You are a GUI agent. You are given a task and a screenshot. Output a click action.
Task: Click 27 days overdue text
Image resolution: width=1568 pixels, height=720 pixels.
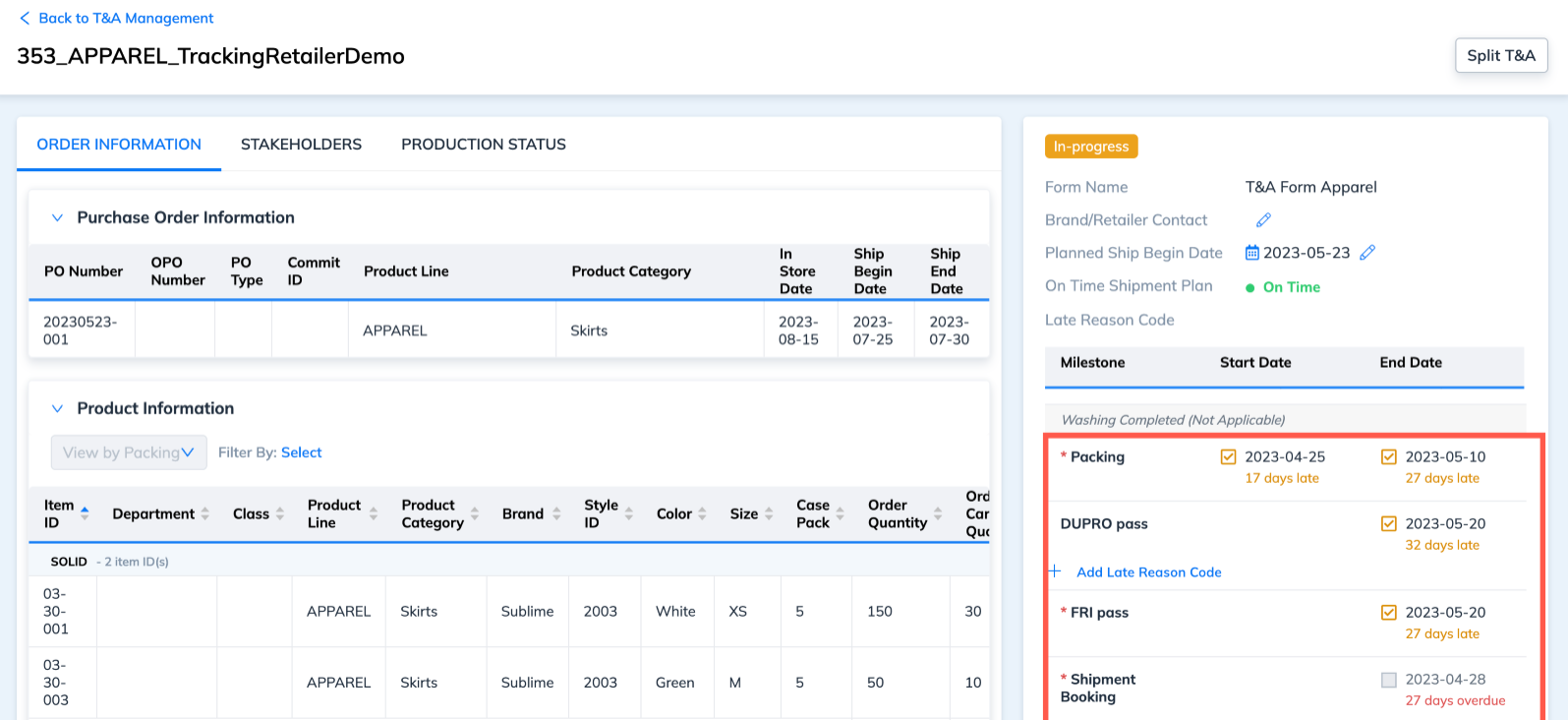click(x=1455, y=701)
